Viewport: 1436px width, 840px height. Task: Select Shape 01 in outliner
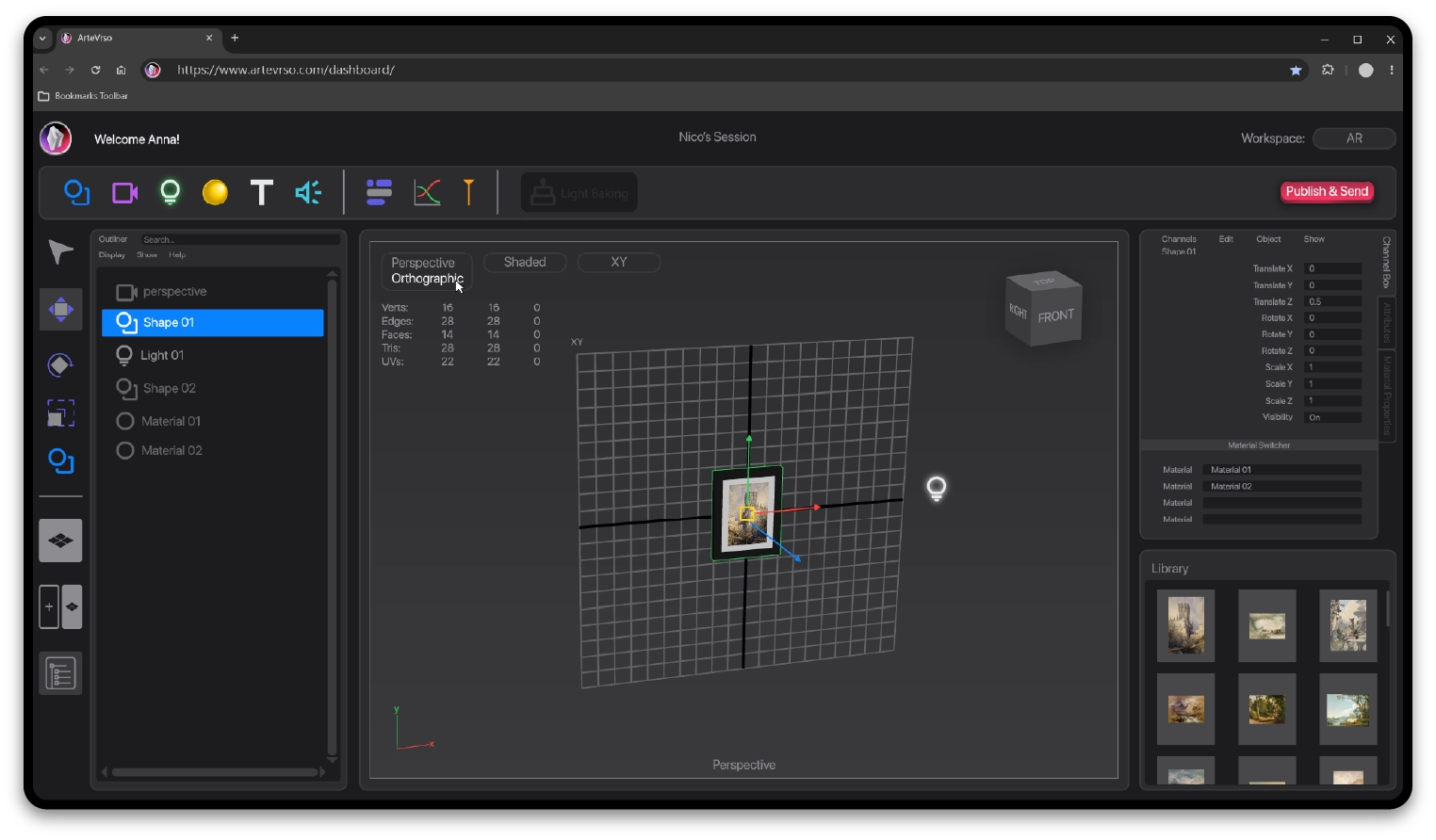point(213,322)
